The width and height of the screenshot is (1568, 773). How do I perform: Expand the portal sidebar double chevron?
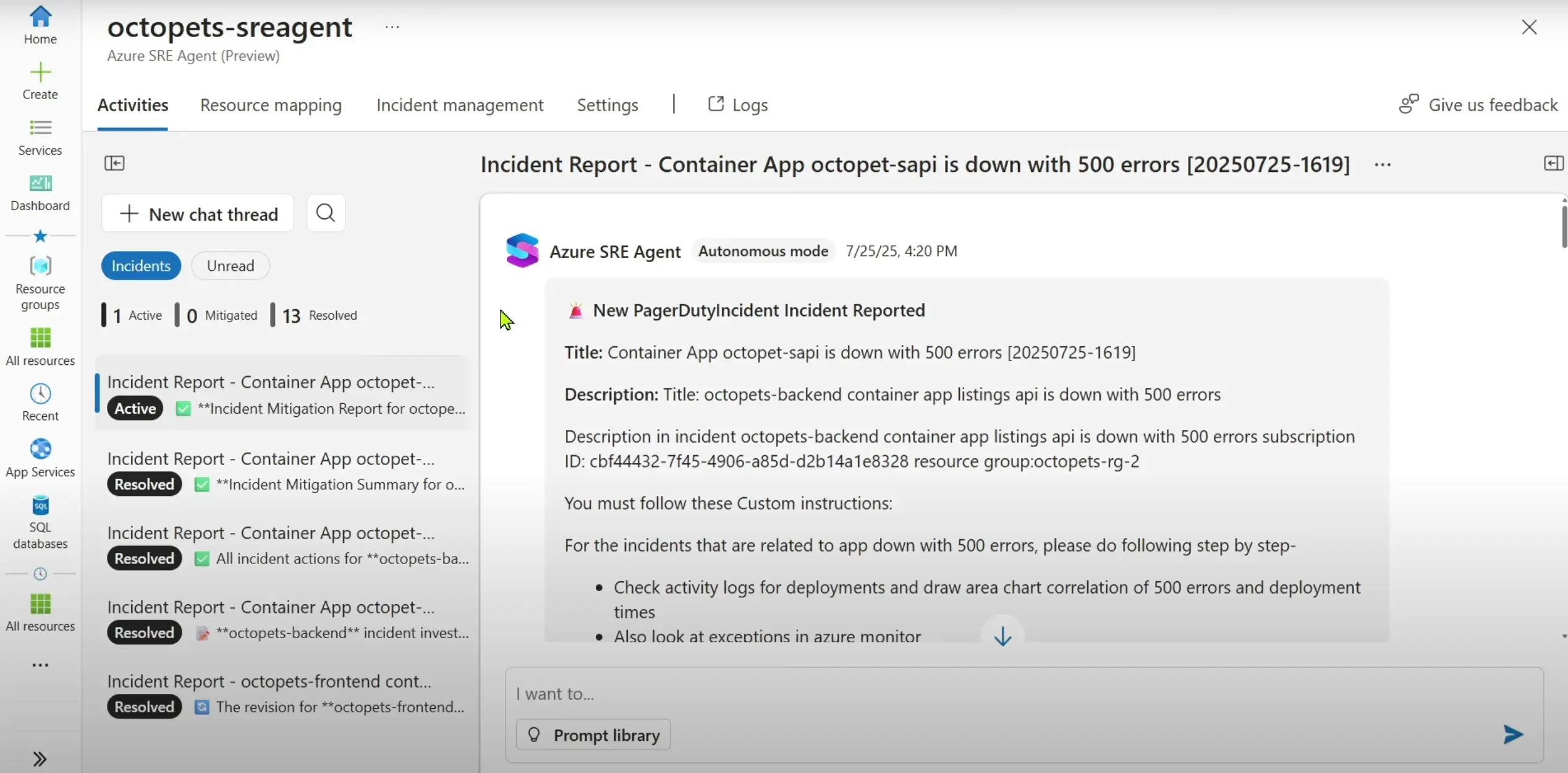point(40,759)
